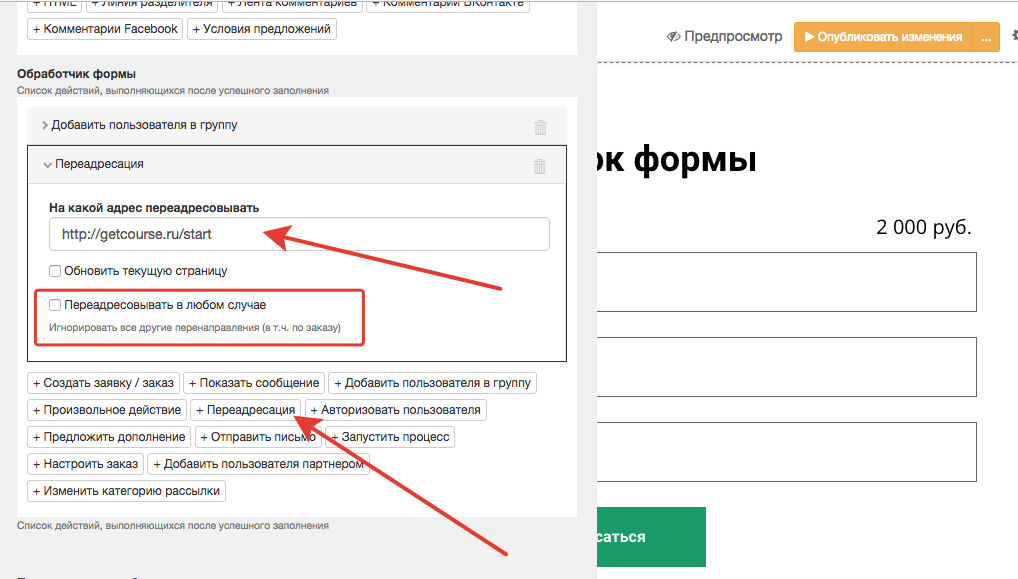
Task: Click the eye icon beside Предпросмотр
Action: [673, 37]
